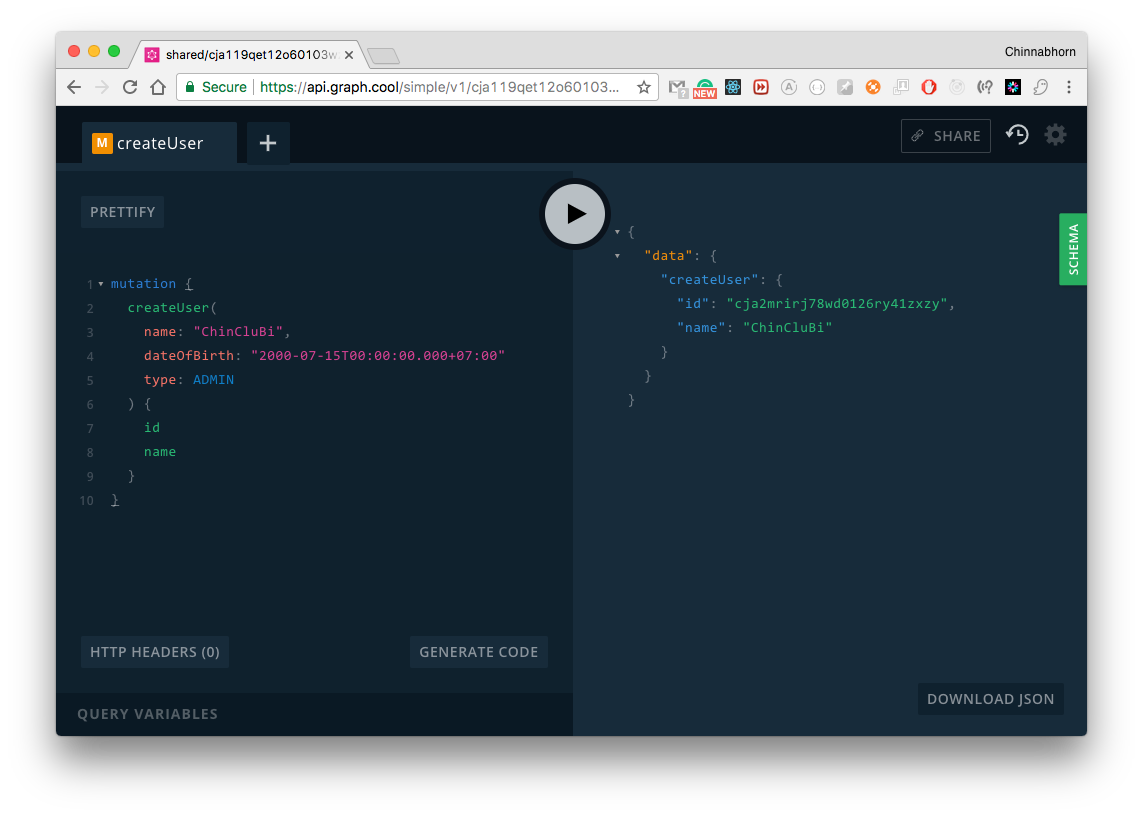This screenshot has height=816, width=1143.
Task: Click the id field on line 7
Action: pos(152,428)
